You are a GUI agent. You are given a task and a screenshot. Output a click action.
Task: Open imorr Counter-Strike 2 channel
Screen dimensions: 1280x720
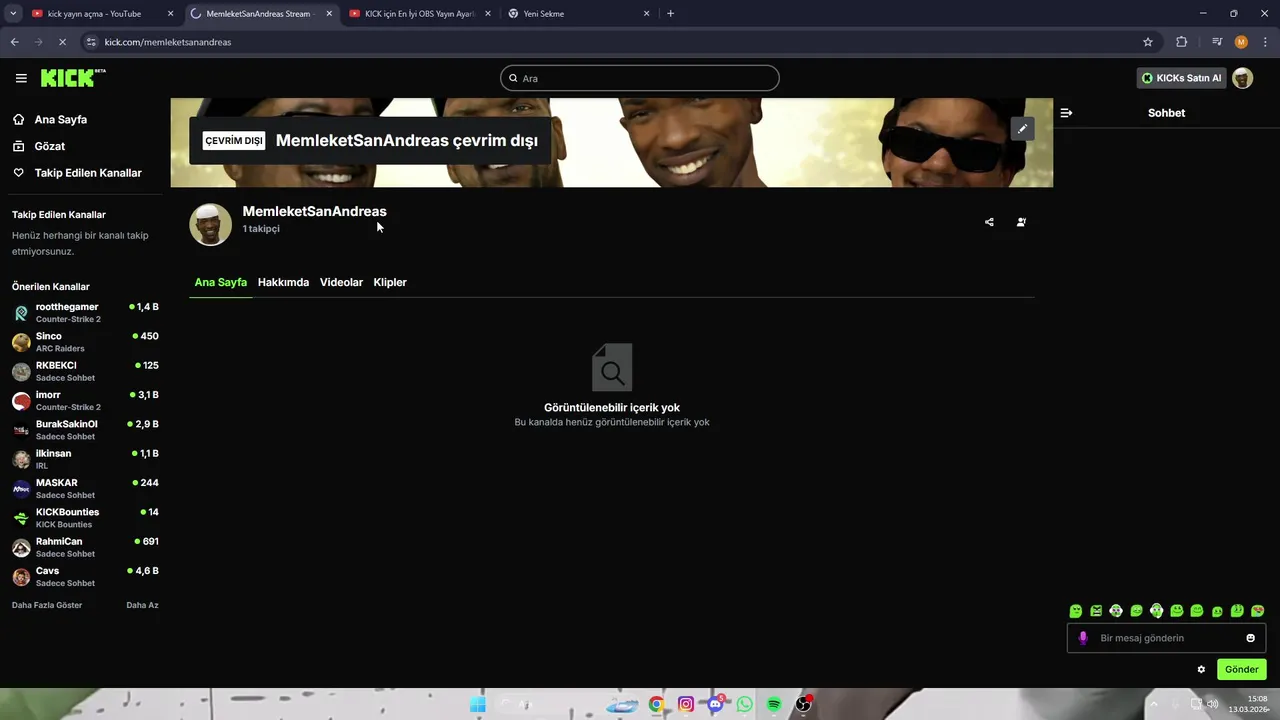pyautogui.click(x=85, y=400)
